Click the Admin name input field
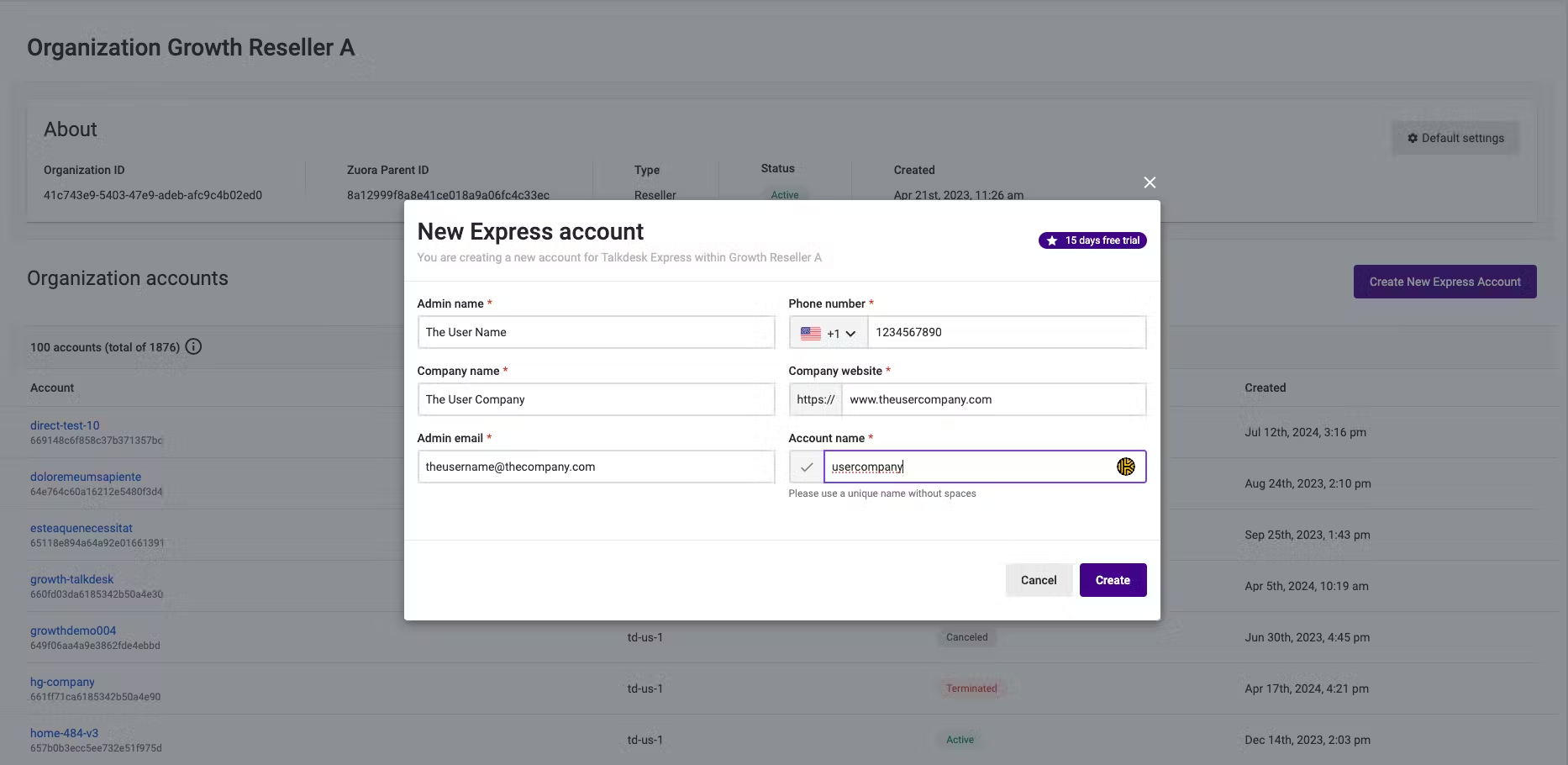 click(596, 332)
